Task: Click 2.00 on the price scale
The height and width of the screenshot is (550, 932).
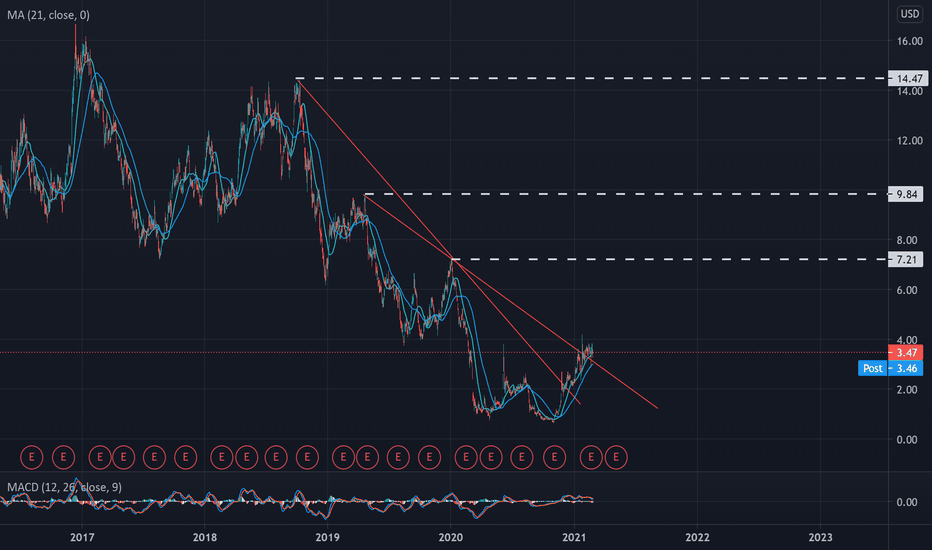Action: (909, 389)
